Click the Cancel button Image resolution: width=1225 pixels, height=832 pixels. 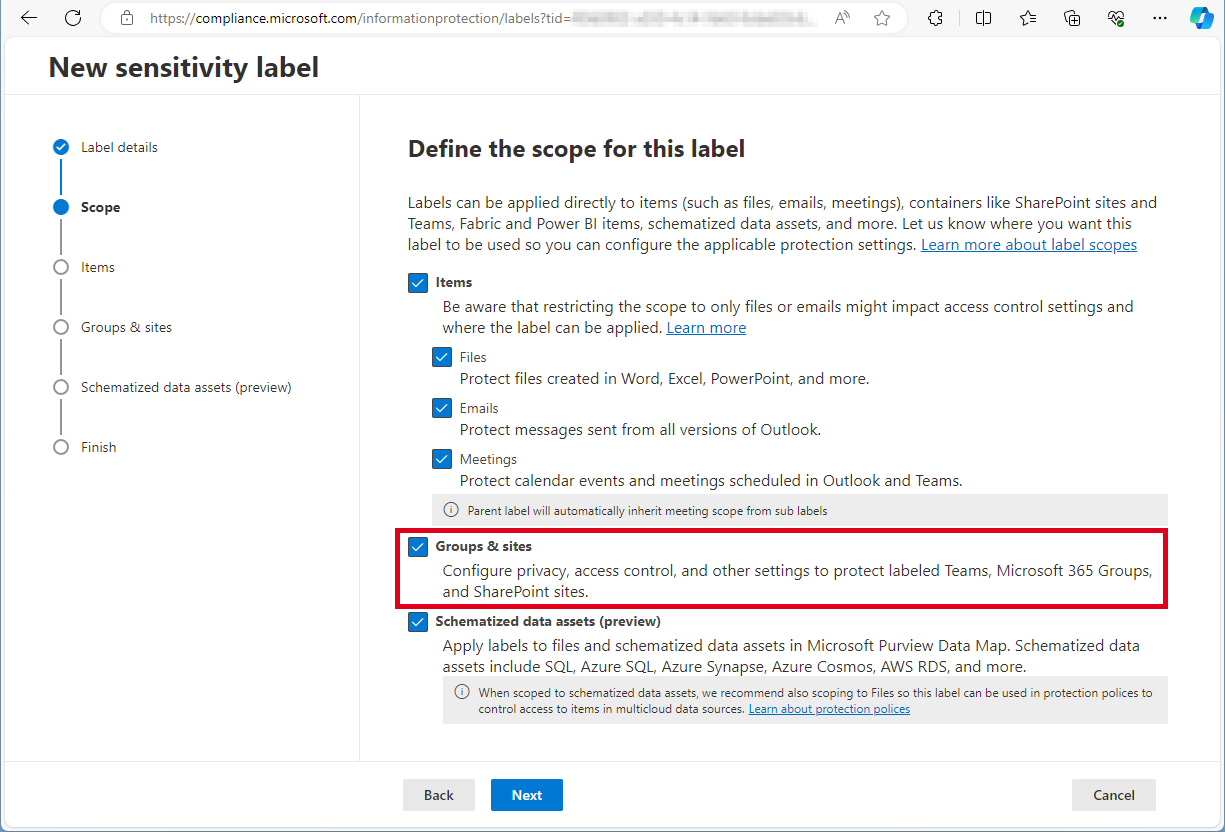(1113, 795)
